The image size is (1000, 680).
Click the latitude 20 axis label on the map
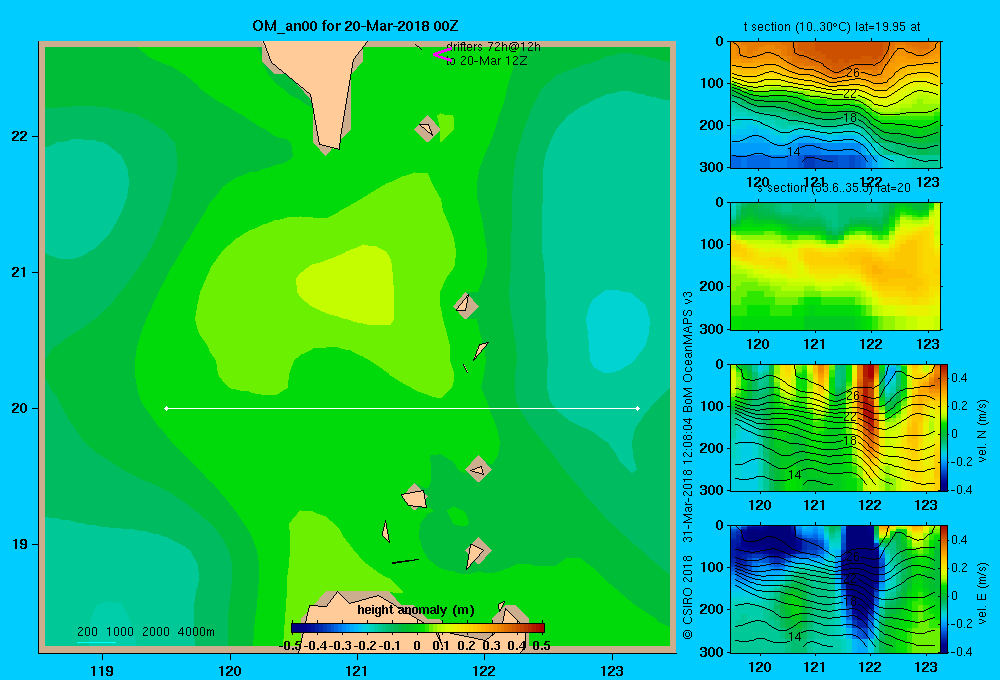click(20, 408)
